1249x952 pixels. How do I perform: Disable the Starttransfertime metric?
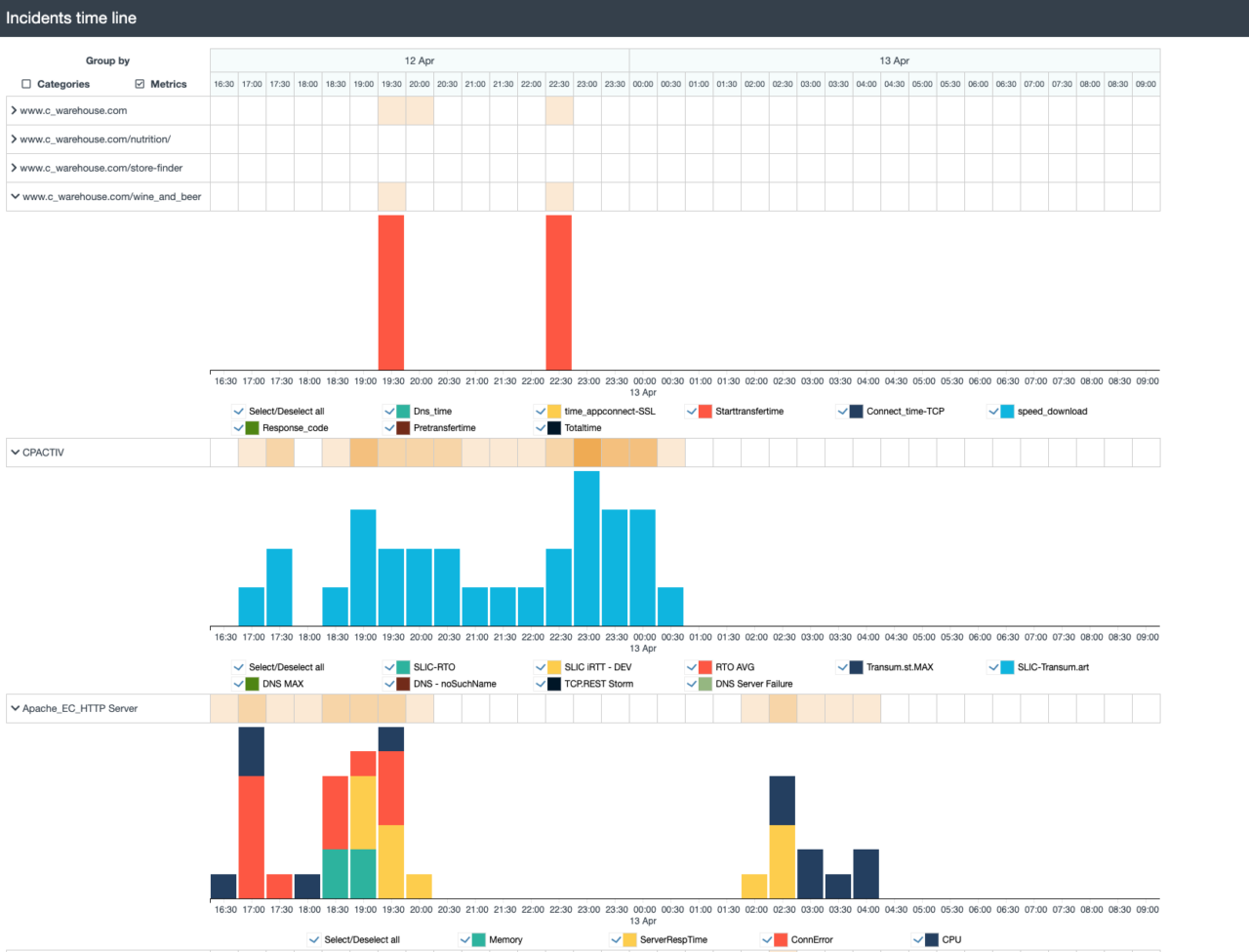coord(691,411)
